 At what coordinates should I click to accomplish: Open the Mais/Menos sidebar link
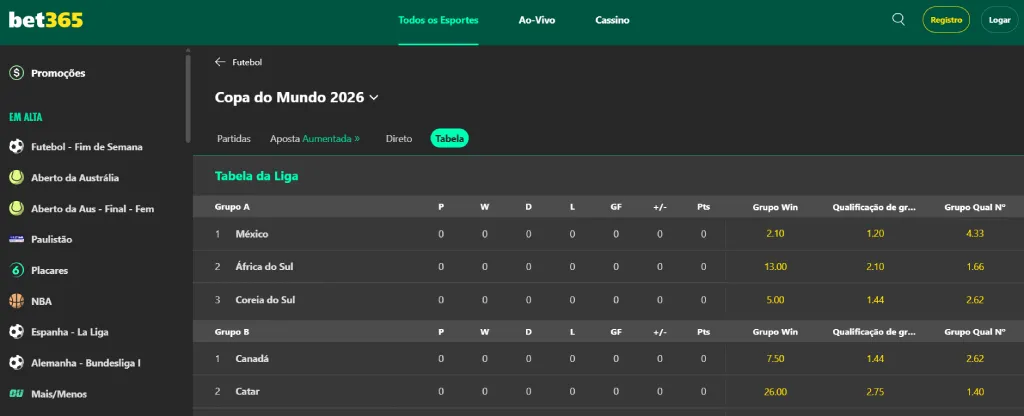[x=59, y=394]
